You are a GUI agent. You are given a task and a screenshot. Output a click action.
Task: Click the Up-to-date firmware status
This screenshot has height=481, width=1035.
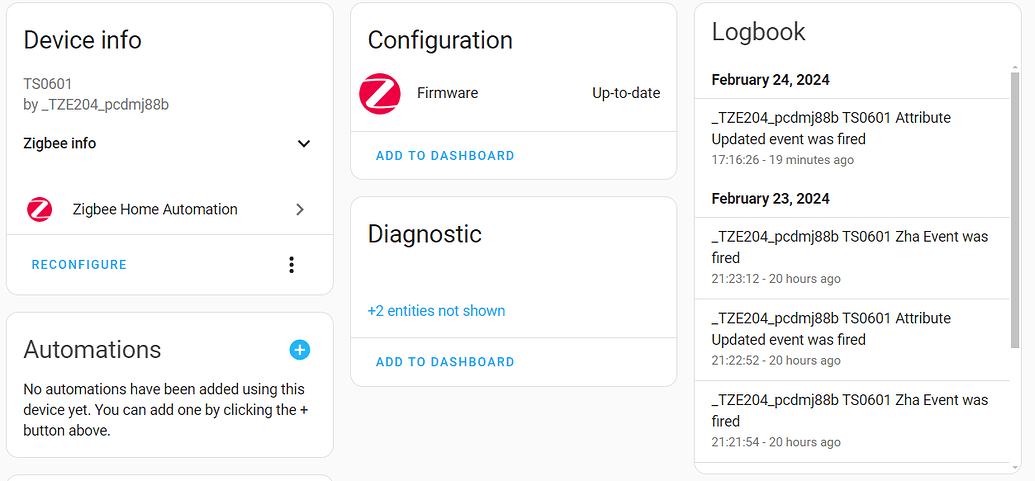pos(626,94)
